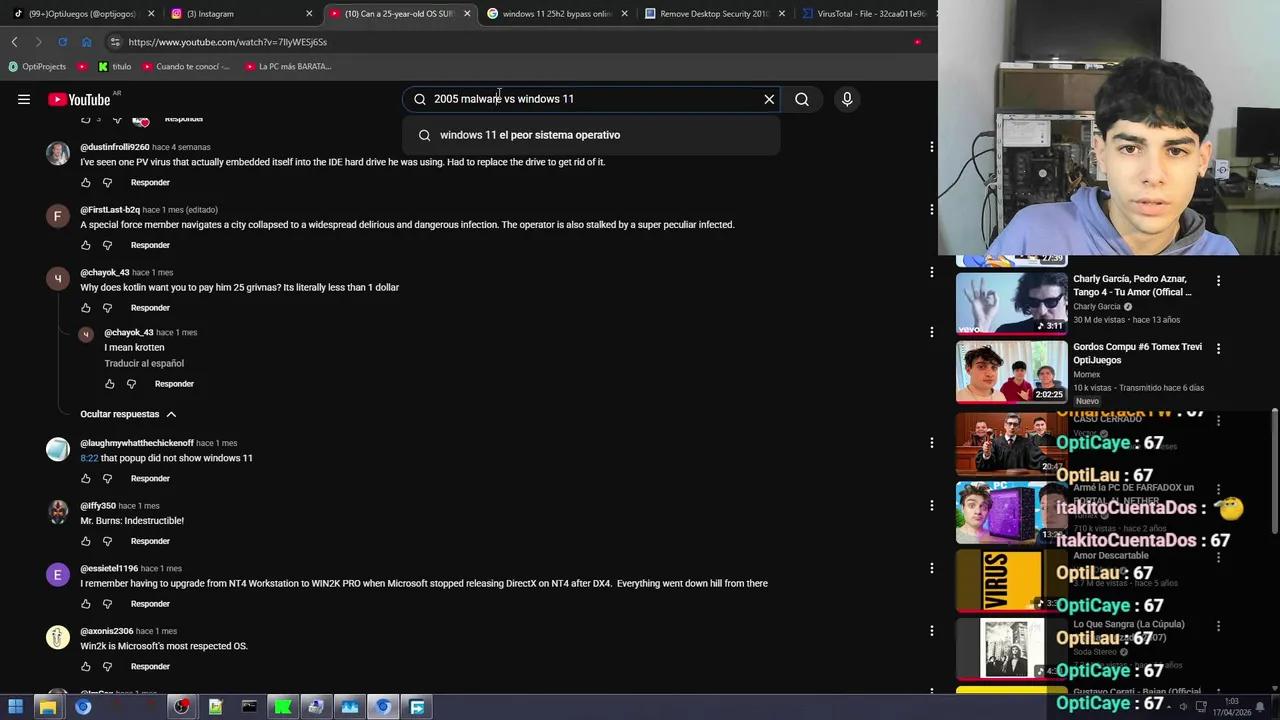Open 'Cuando te conocí' bookmark

coord(186,67)
